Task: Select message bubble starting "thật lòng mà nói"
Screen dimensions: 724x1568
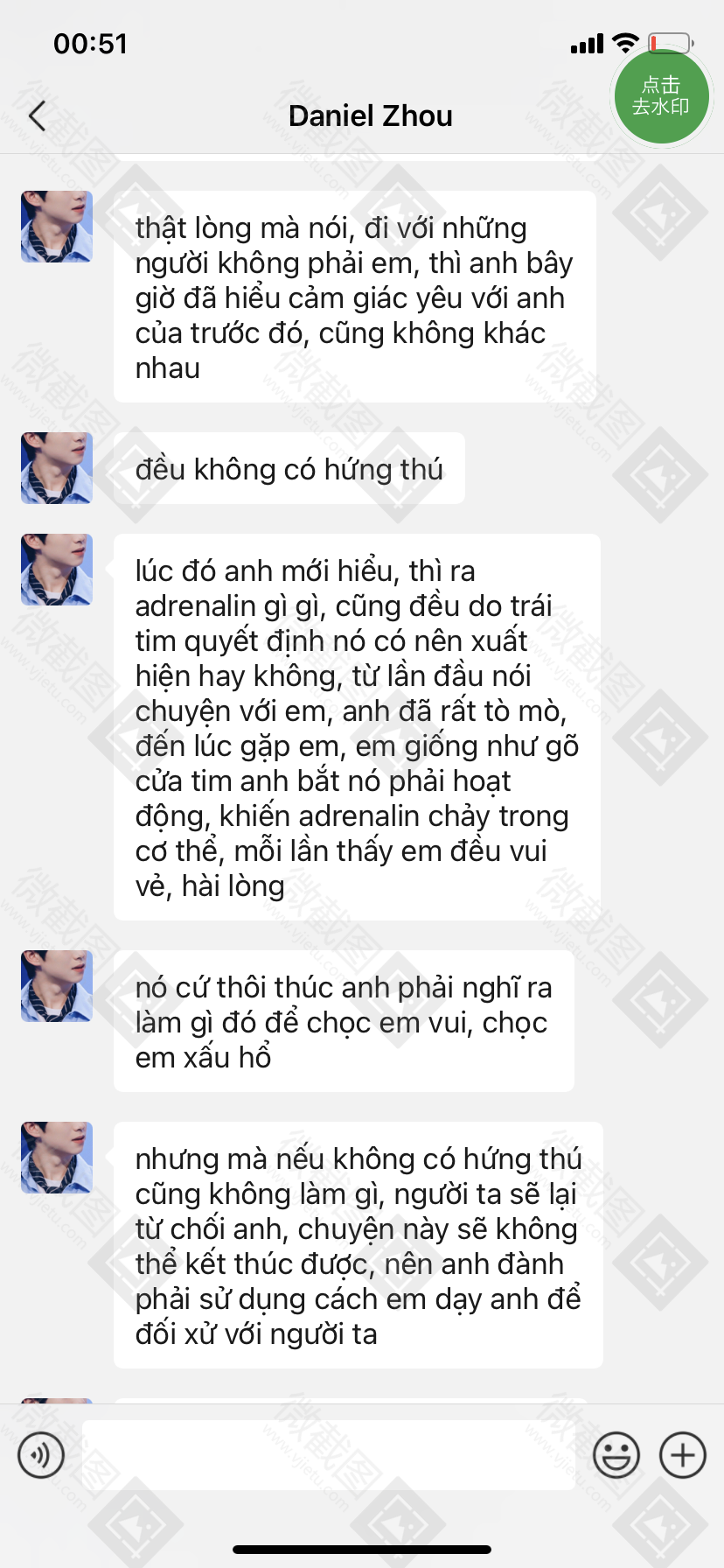Action: tap(355, 297)
